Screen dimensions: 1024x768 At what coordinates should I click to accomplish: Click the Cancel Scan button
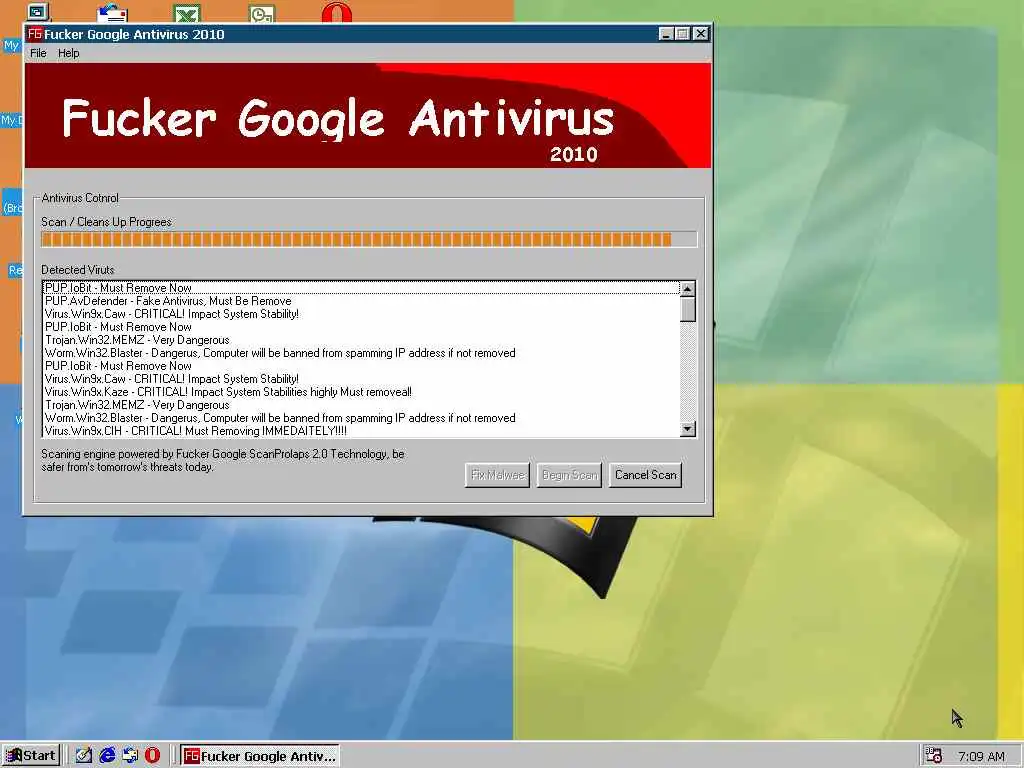645,475
